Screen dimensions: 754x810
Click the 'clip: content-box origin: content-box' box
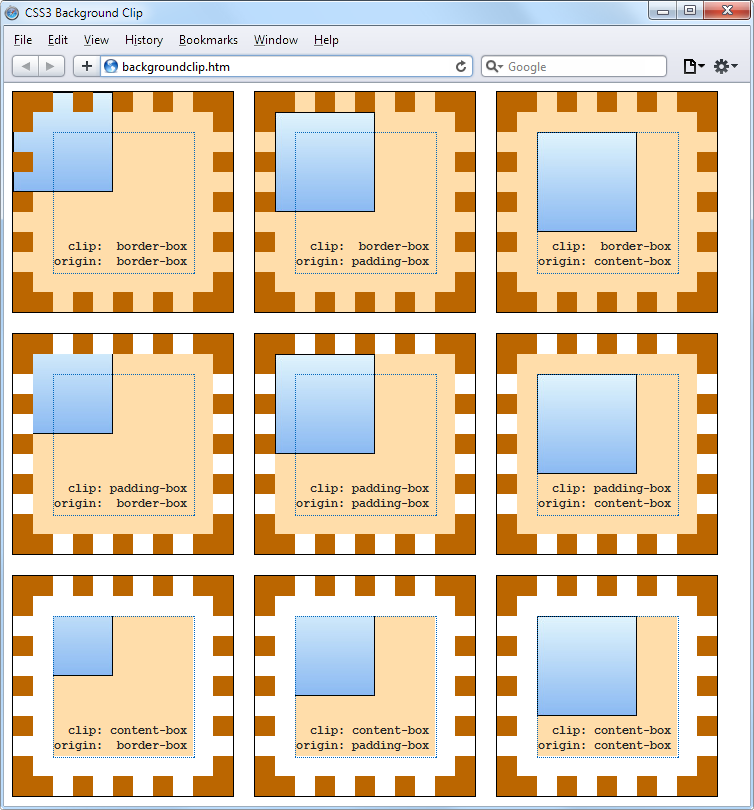(607, 686)
